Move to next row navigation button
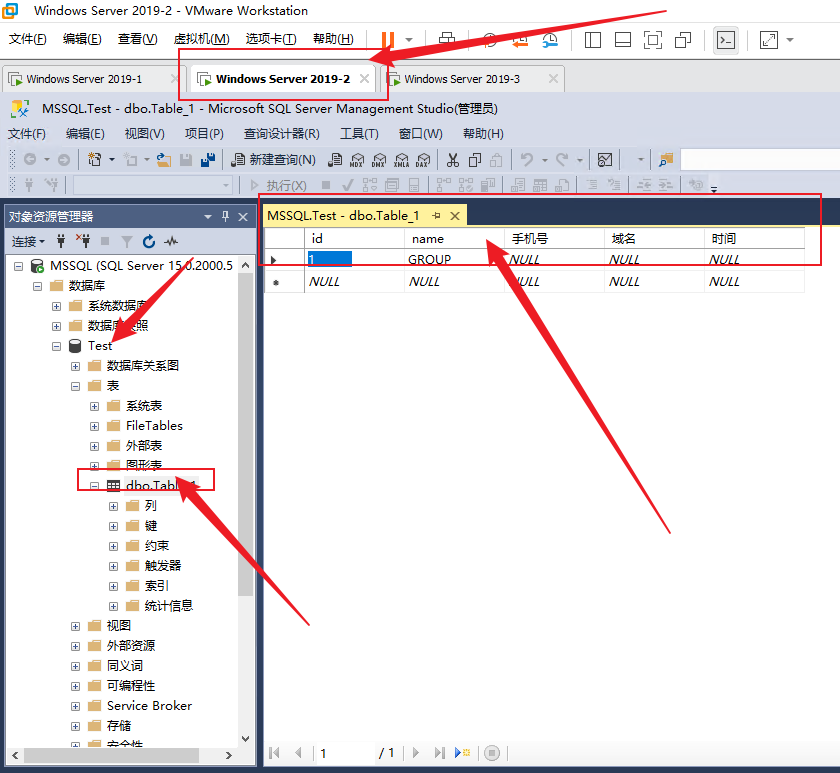 [x=416, y=753]
